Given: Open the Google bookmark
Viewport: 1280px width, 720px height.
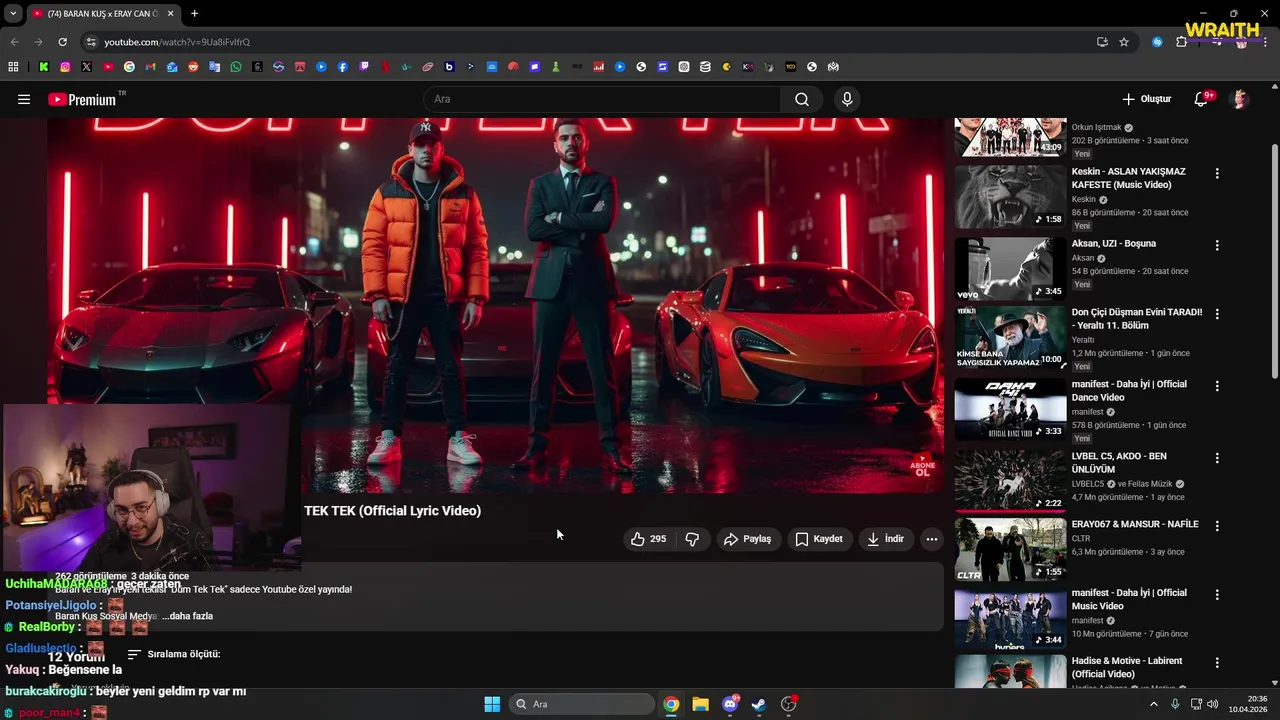Looking at the screenshot, I should pos(129,67).
